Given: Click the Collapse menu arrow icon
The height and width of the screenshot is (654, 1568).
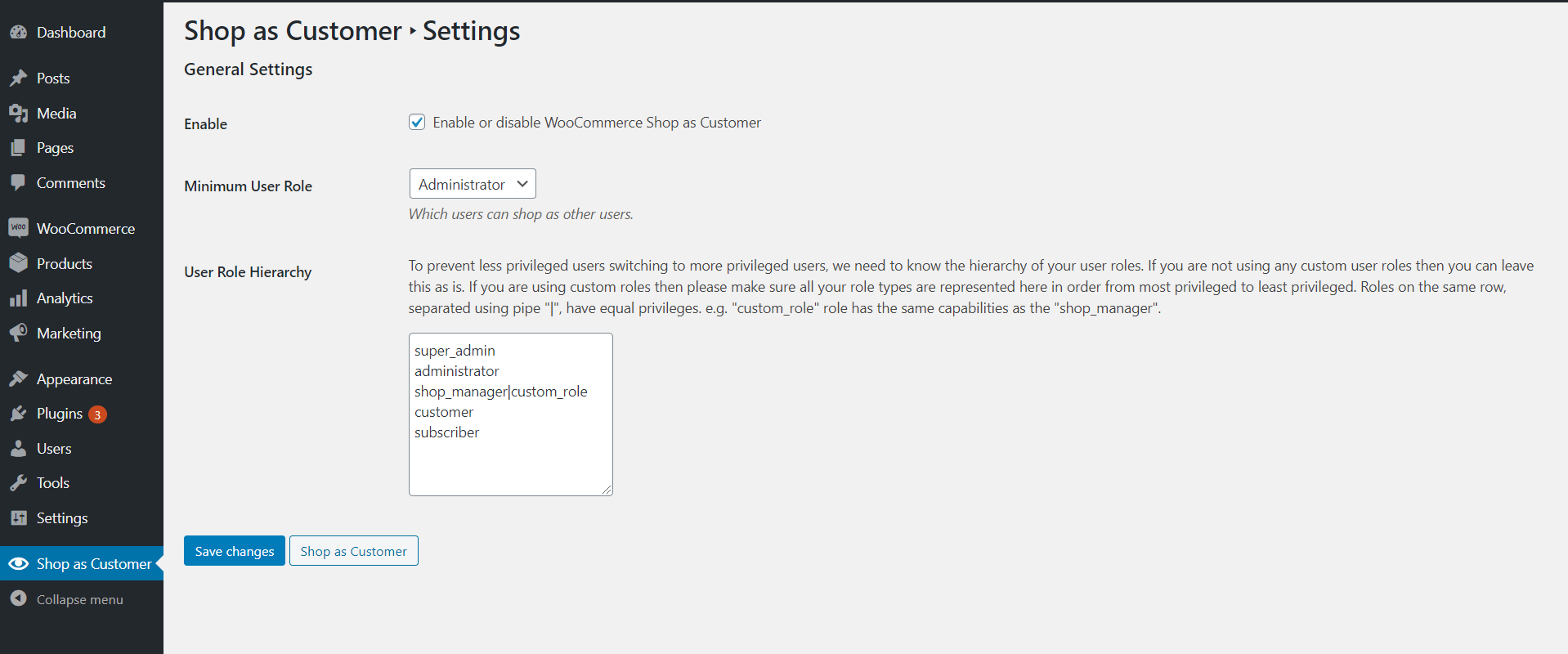Looking at the screenshot, I should click(18, 599).
